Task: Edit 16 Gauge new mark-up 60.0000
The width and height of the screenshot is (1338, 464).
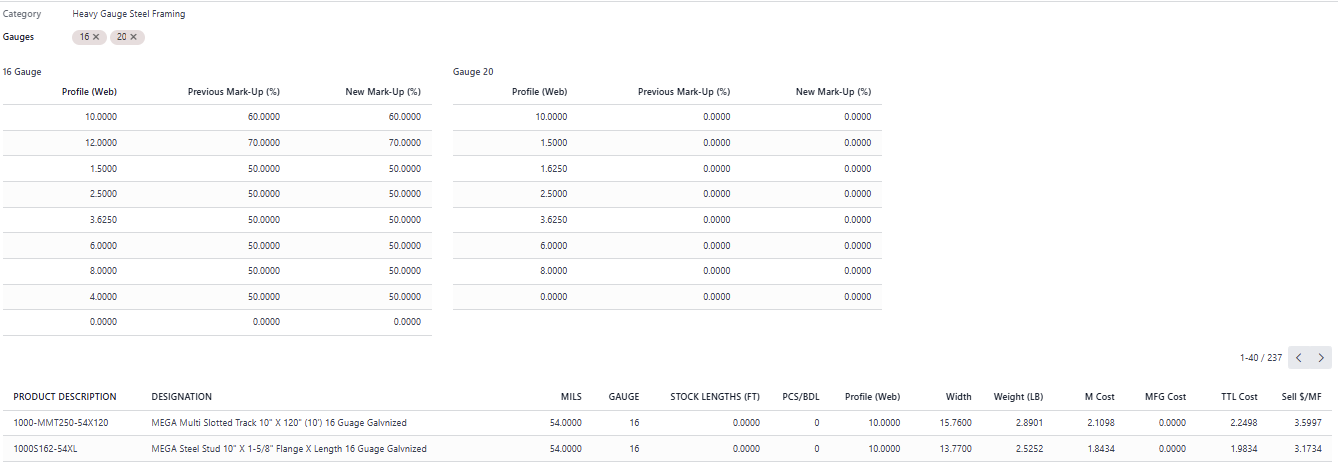Action: (x=405, y=117)
